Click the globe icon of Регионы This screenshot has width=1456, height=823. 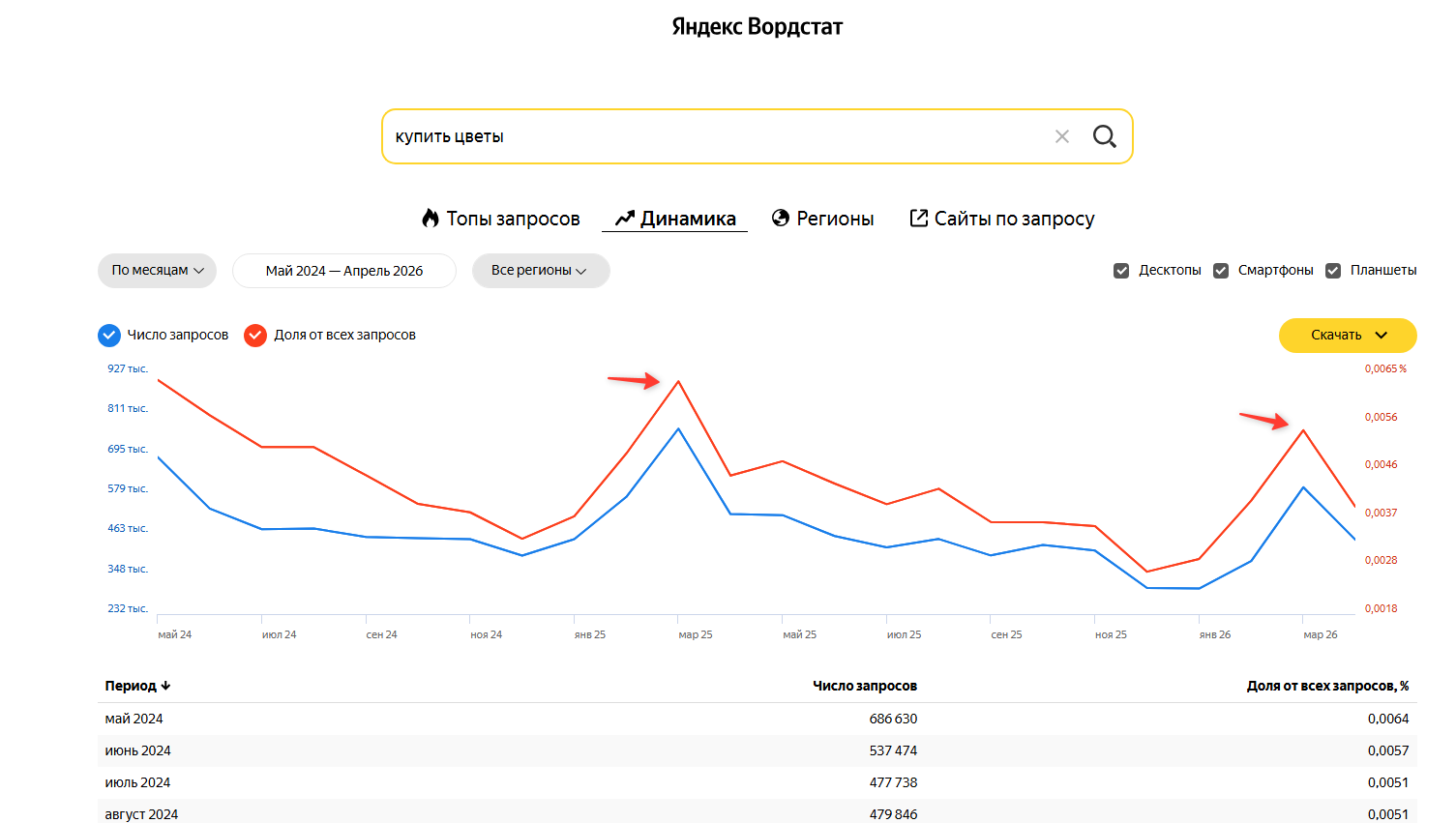[x=781, y=219]
